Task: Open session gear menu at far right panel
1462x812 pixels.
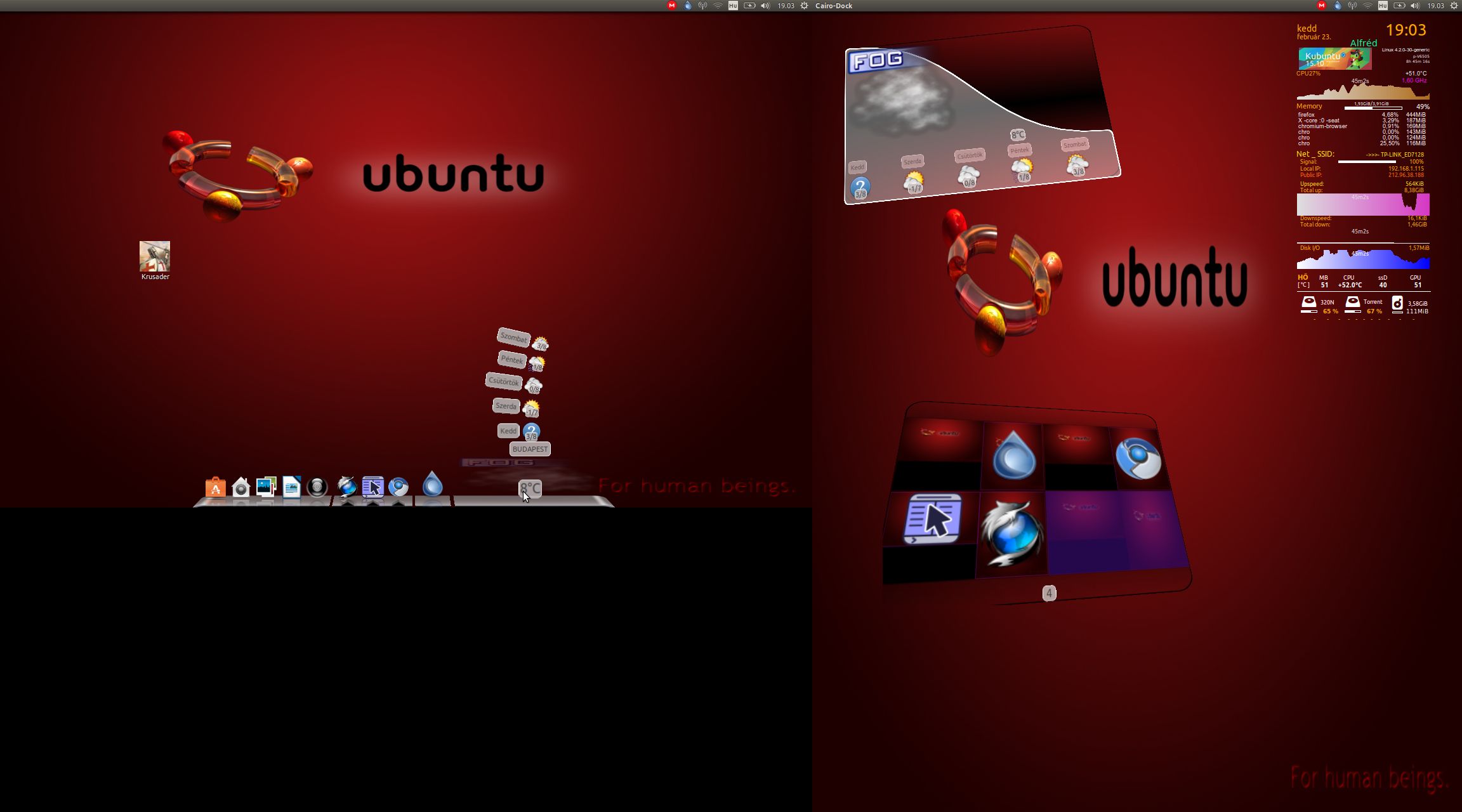Action: (x=1454, y=6)
